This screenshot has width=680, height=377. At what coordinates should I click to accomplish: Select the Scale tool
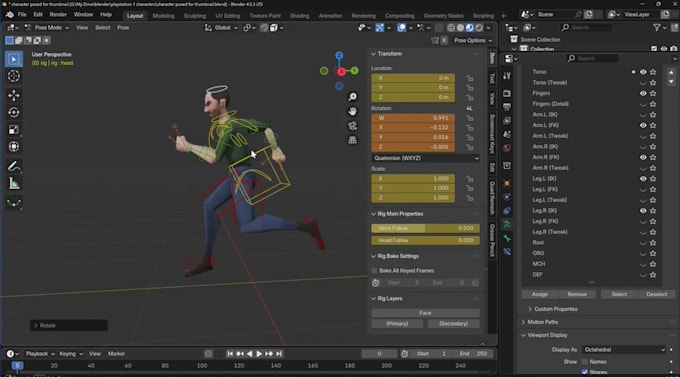tap(14, 129)
